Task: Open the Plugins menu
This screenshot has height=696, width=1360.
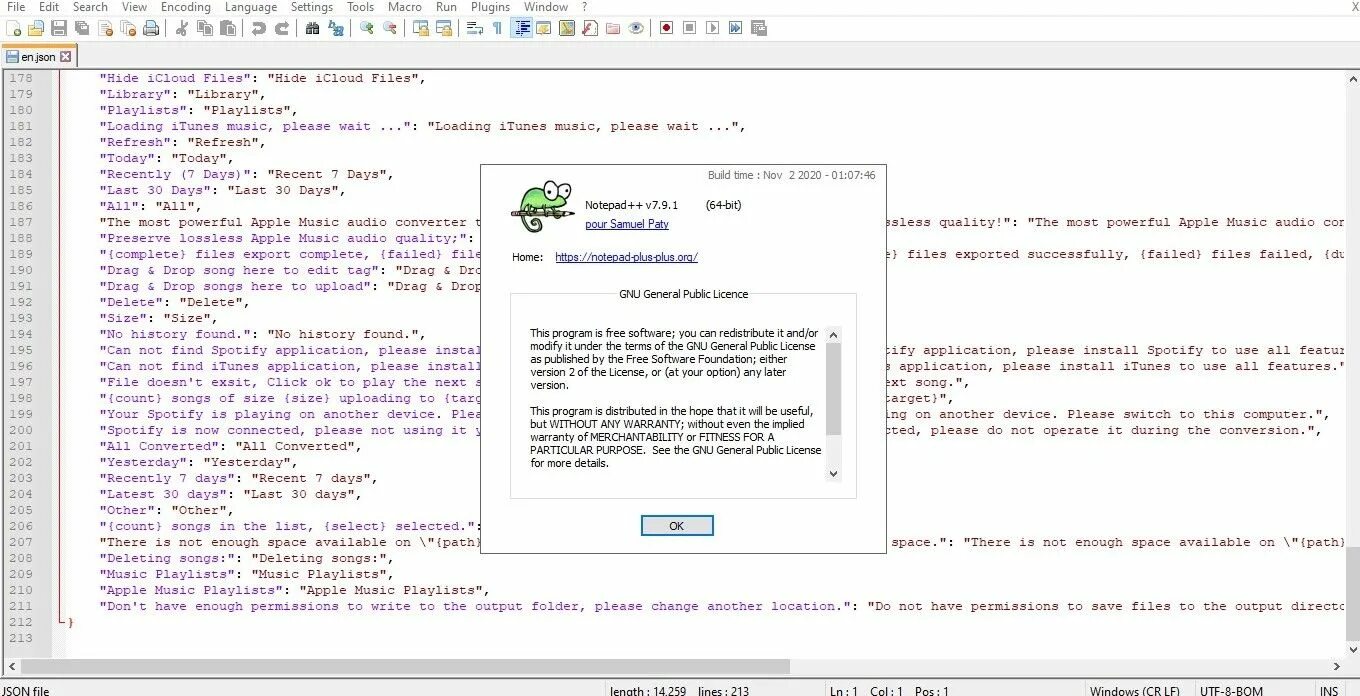Action: tap(490, 7)
